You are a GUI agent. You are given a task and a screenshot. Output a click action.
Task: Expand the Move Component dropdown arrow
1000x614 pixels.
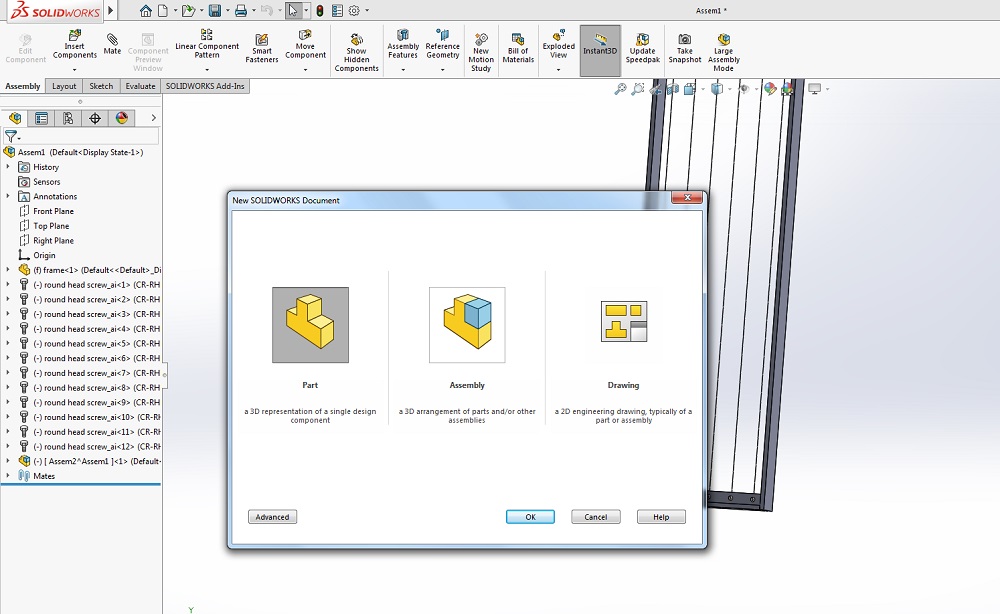pos(305,69)
